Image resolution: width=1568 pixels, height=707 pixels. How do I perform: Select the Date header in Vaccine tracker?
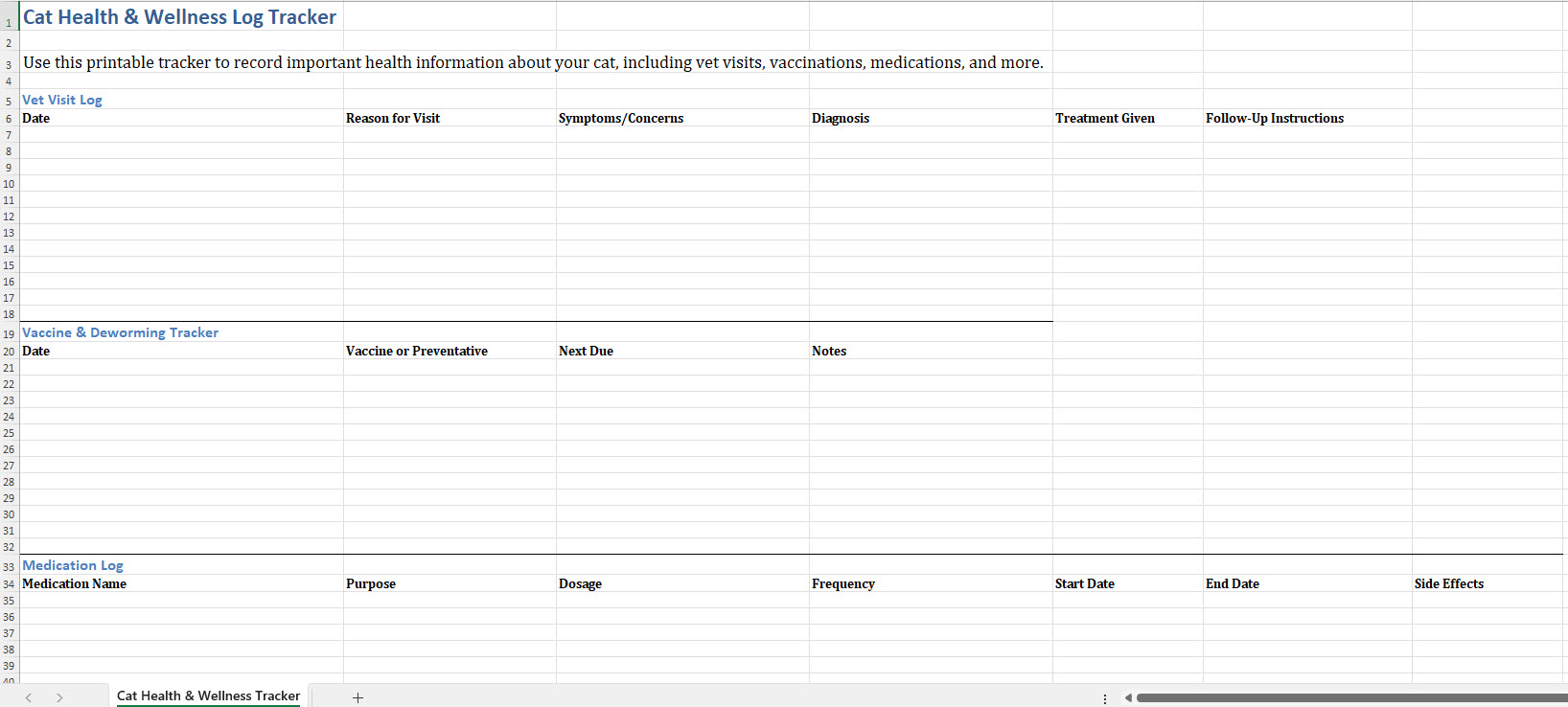(x=181, y=351)
